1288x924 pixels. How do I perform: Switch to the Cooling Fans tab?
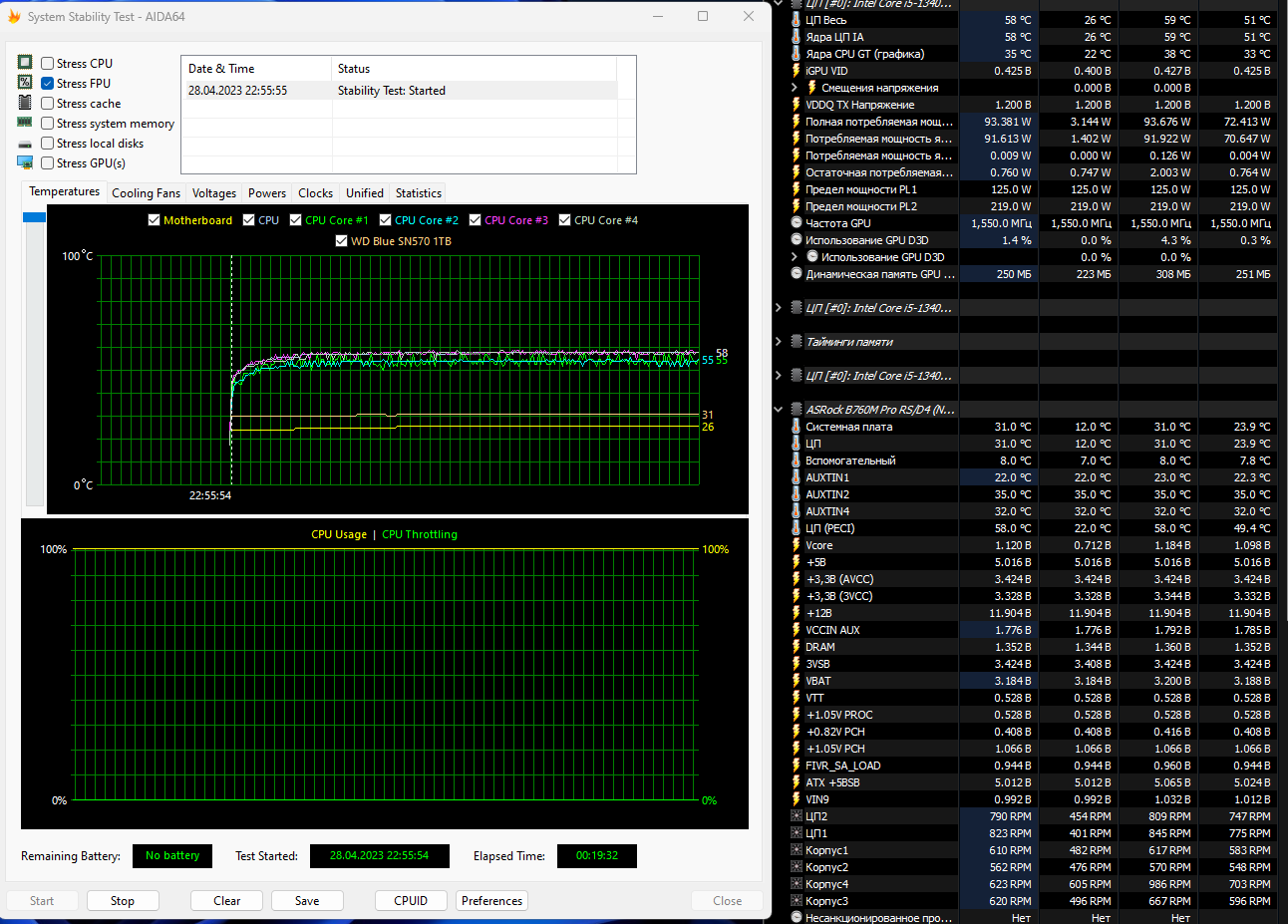pyautogui.click(x=146, y=193)
